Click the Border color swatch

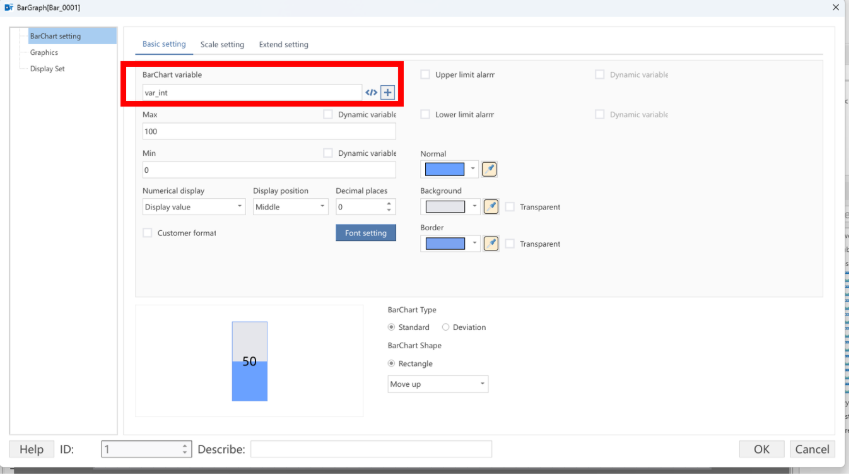445,244
